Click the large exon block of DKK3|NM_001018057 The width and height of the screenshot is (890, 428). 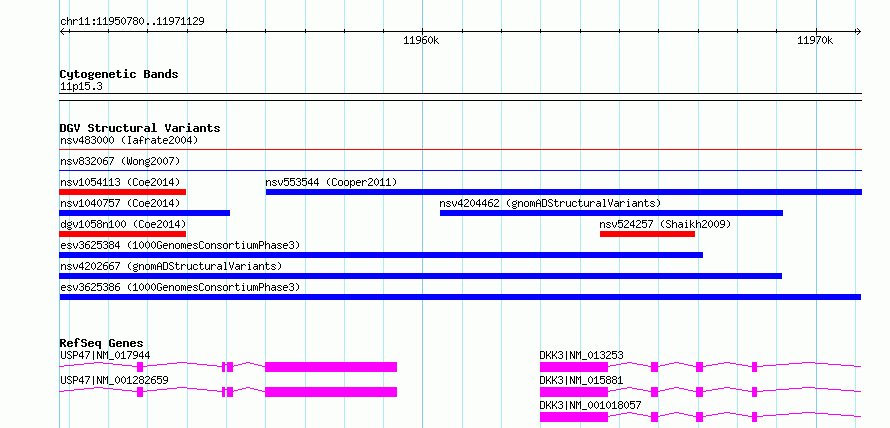coord(574,417)
